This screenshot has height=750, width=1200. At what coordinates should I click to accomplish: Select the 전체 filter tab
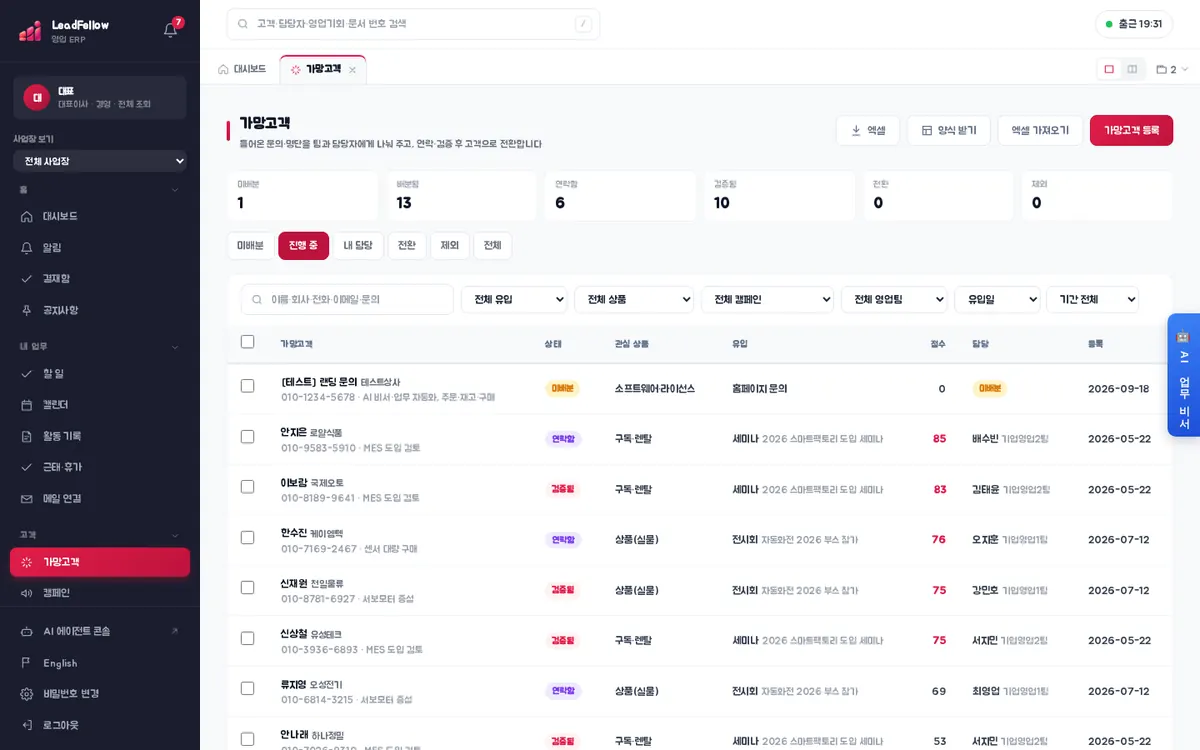tap(492, 245)
